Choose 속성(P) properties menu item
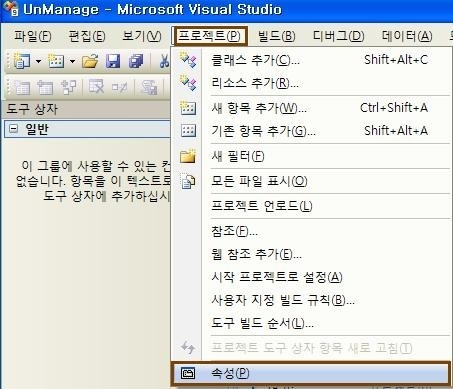Image resolution: width=453 pixels, height=389 pixels. click(x=310, y=373)
